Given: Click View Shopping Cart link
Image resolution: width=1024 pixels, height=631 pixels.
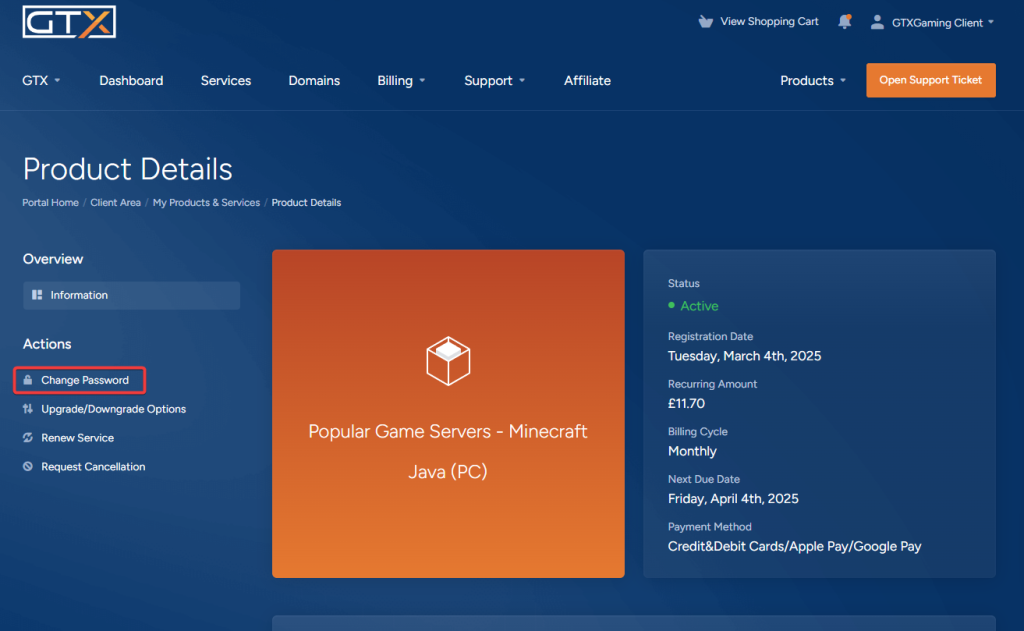Looking at the screenshot, I should click(758, 22).
